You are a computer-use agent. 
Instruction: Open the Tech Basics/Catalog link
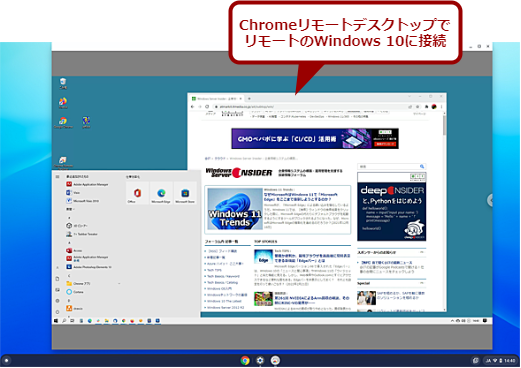222,282
